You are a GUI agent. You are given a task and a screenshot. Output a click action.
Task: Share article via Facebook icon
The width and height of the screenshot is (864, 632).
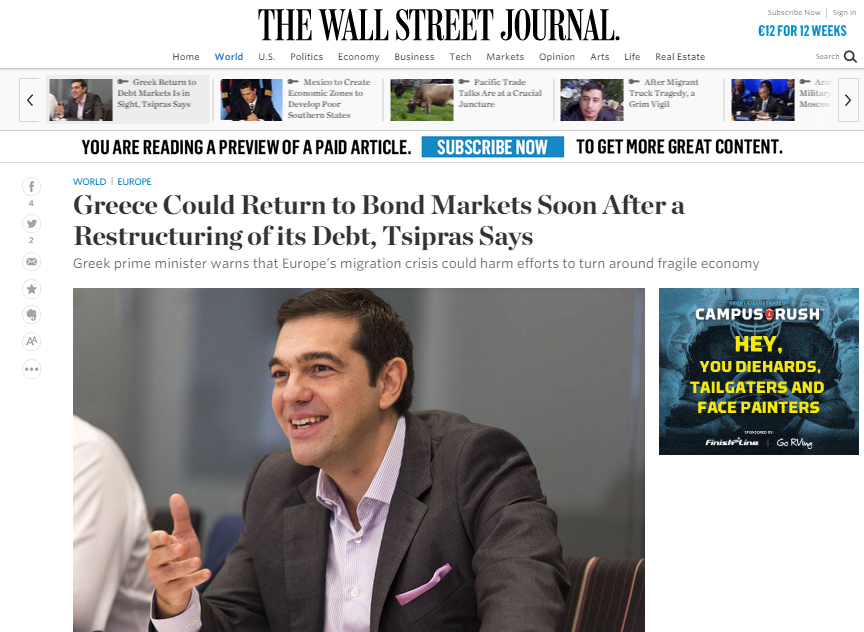(x=31, y=187)
